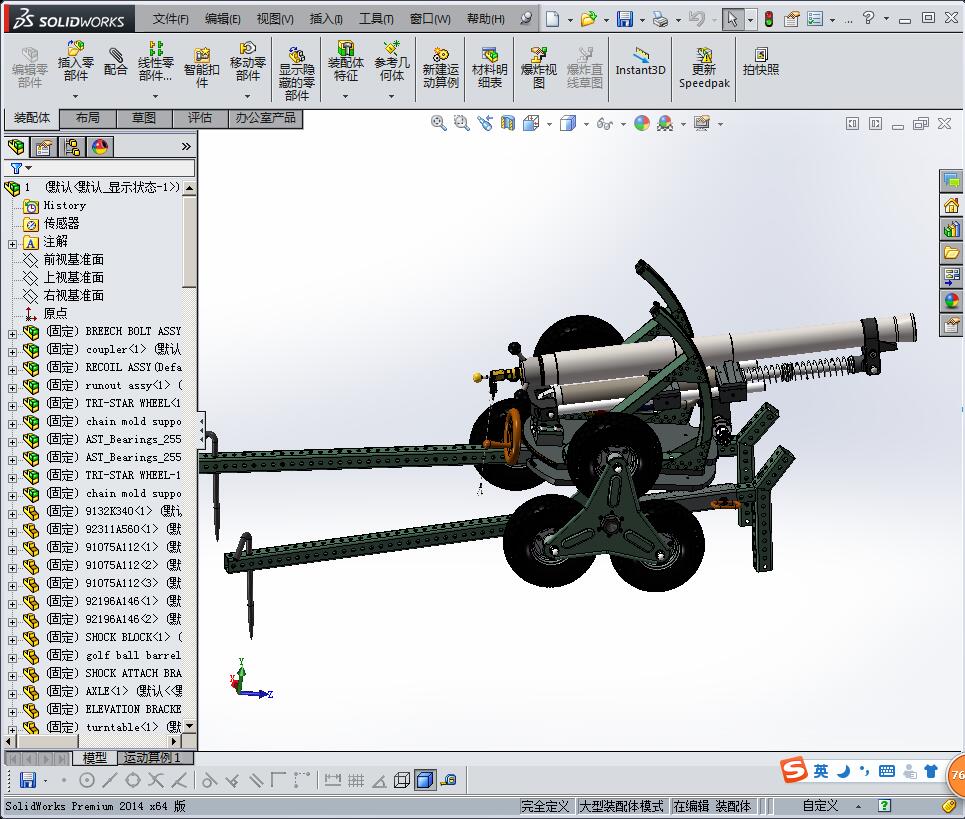Open the Measure tool on bottom toolbar
The image size is (965, 819).
[x=449, y=780]
